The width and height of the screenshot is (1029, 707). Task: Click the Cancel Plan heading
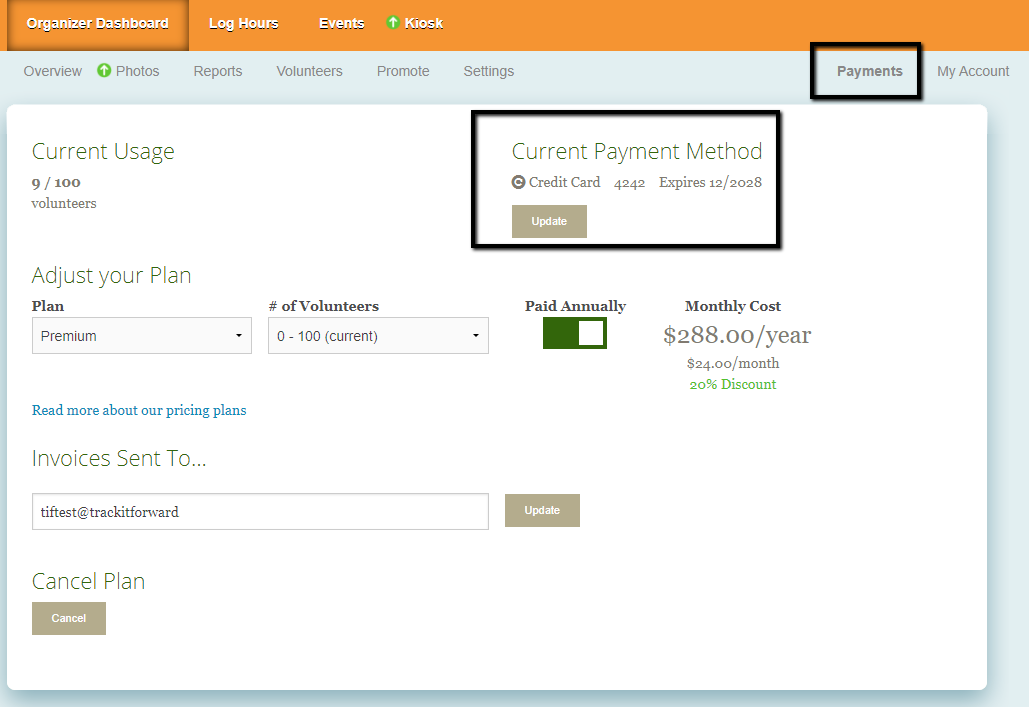(89, 581)
